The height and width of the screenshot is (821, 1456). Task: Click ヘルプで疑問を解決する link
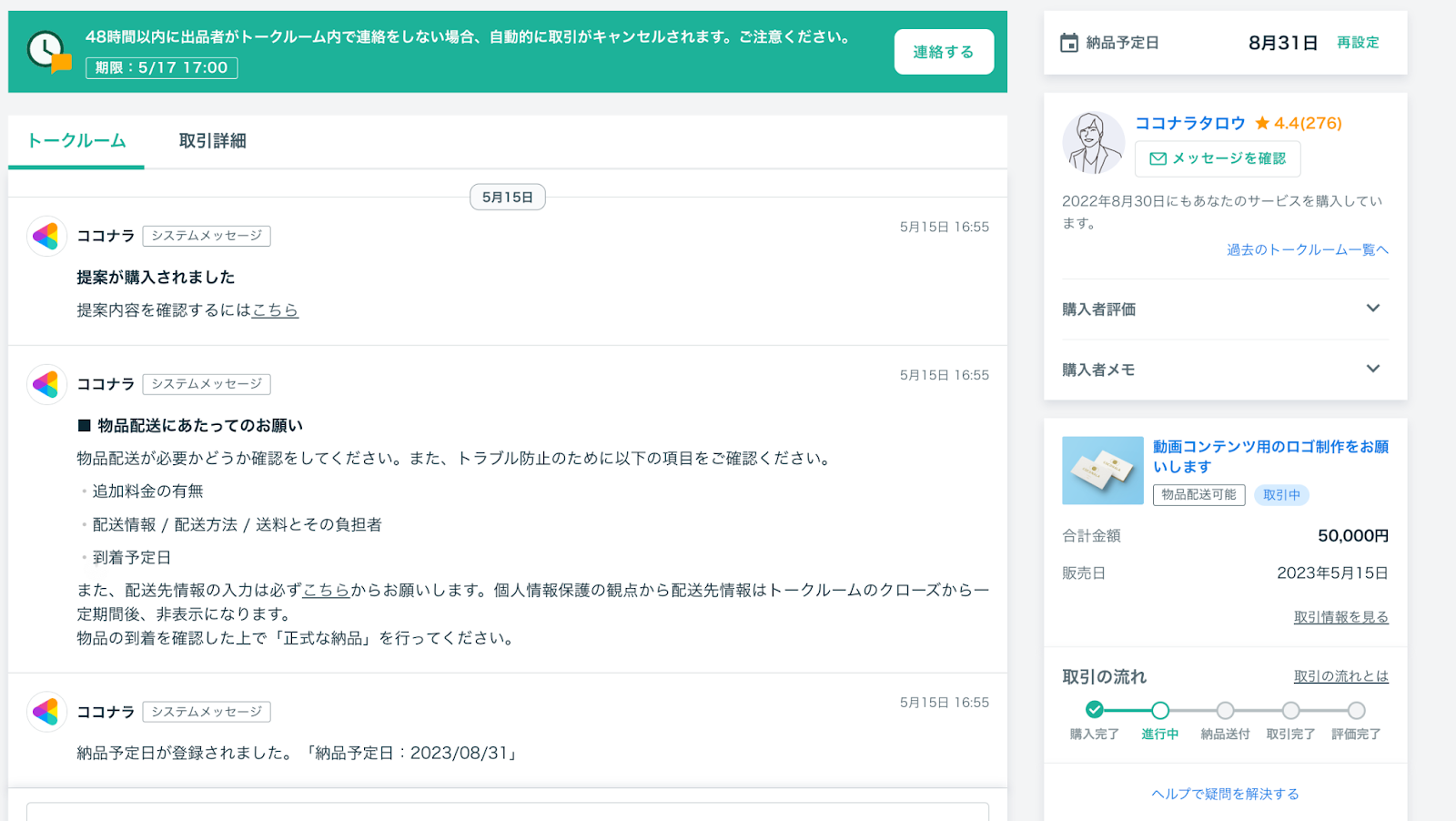point(1225,794)
